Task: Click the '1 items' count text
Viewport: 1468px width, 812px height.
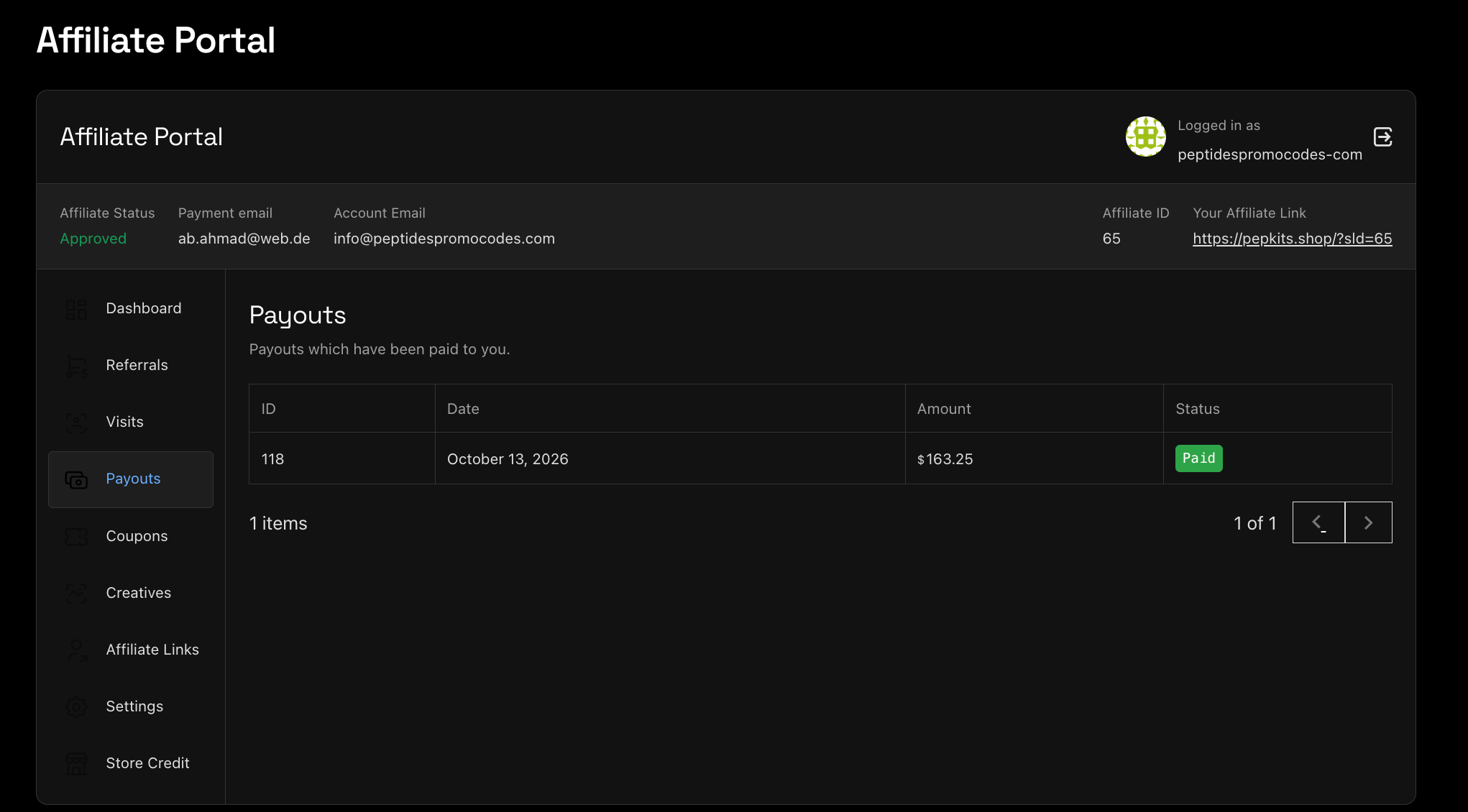Action: tap(278, 523)
